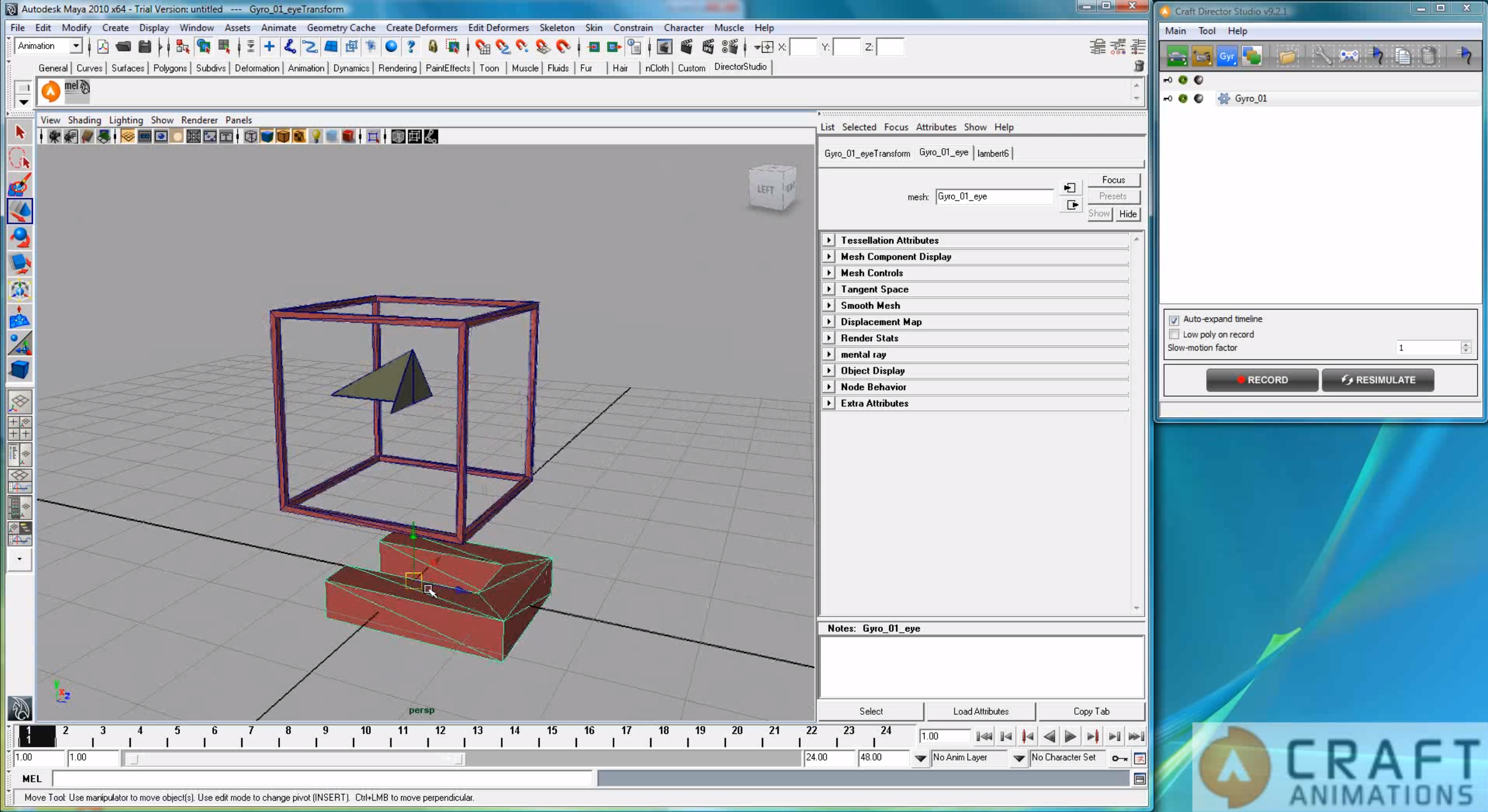
Task: Click the render current frame clapperboard icon
Action: point(686,47)
